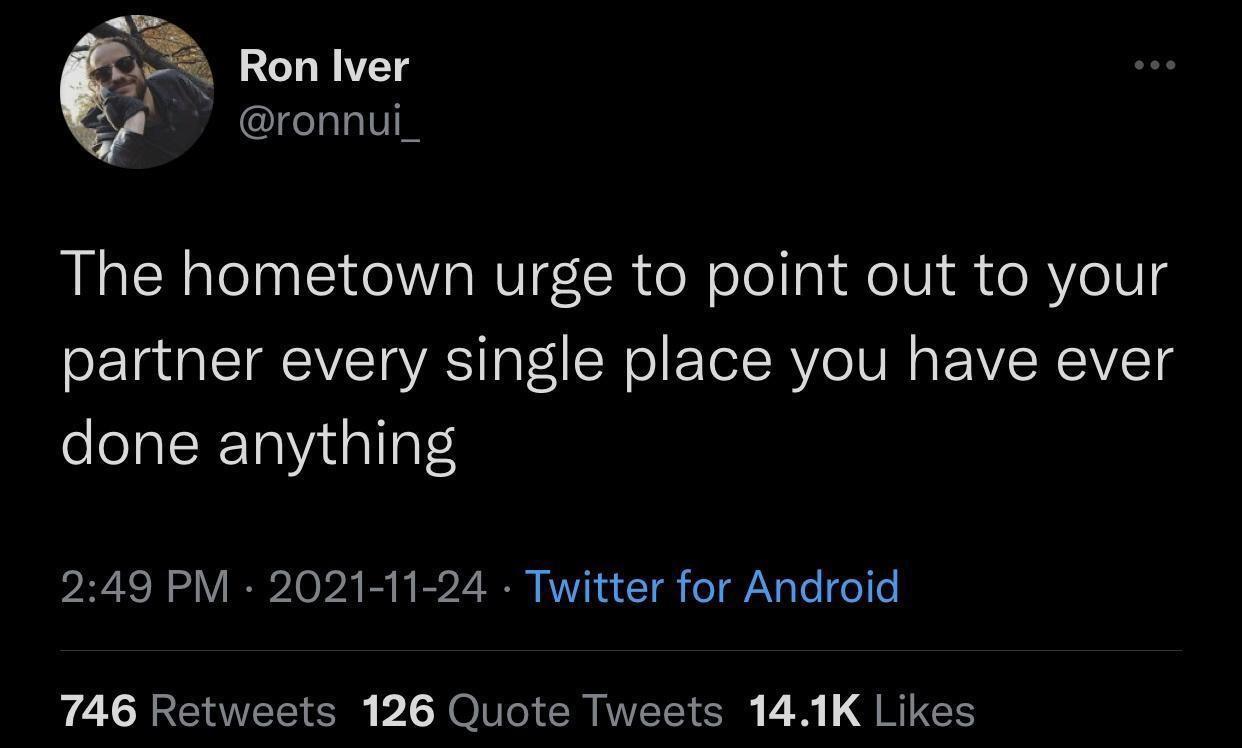
Task: Show the 14.1K Likes list
Action: point(860,710)
